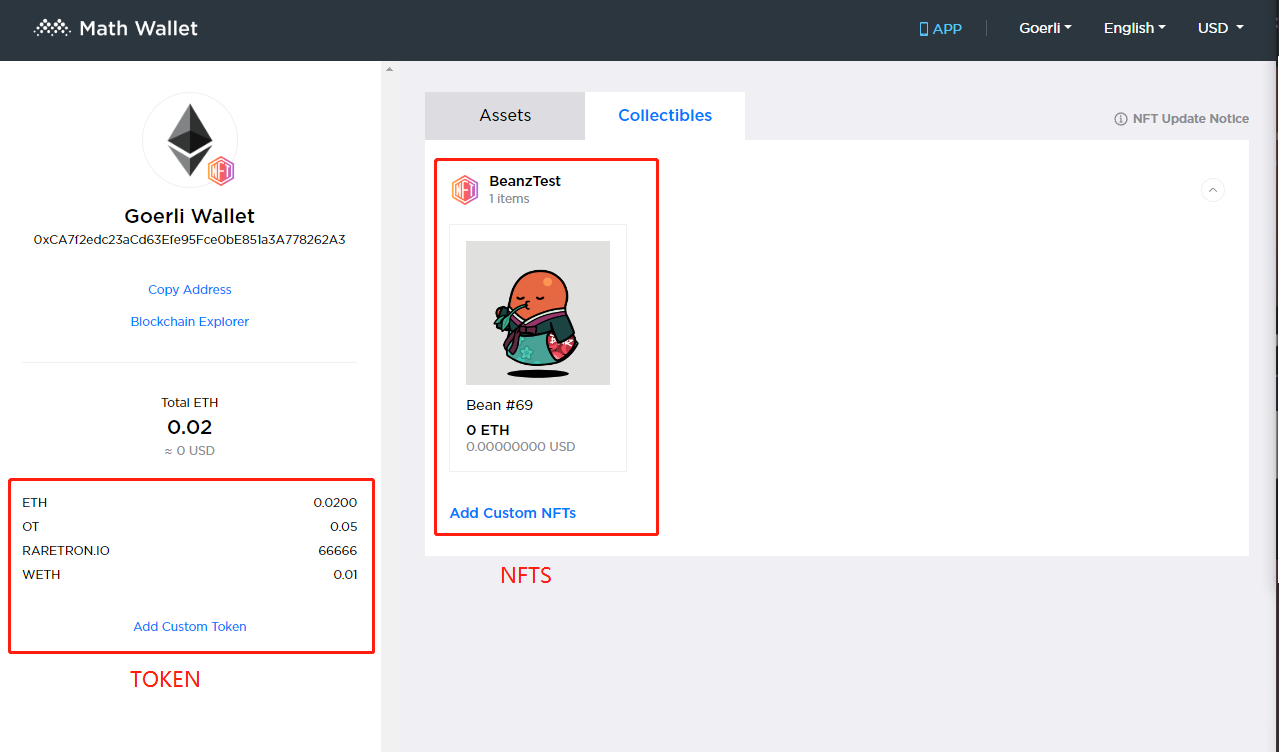Click the Math Wallet logo icon
This screenshot has height=752, width=1279.
pos(52,28)
